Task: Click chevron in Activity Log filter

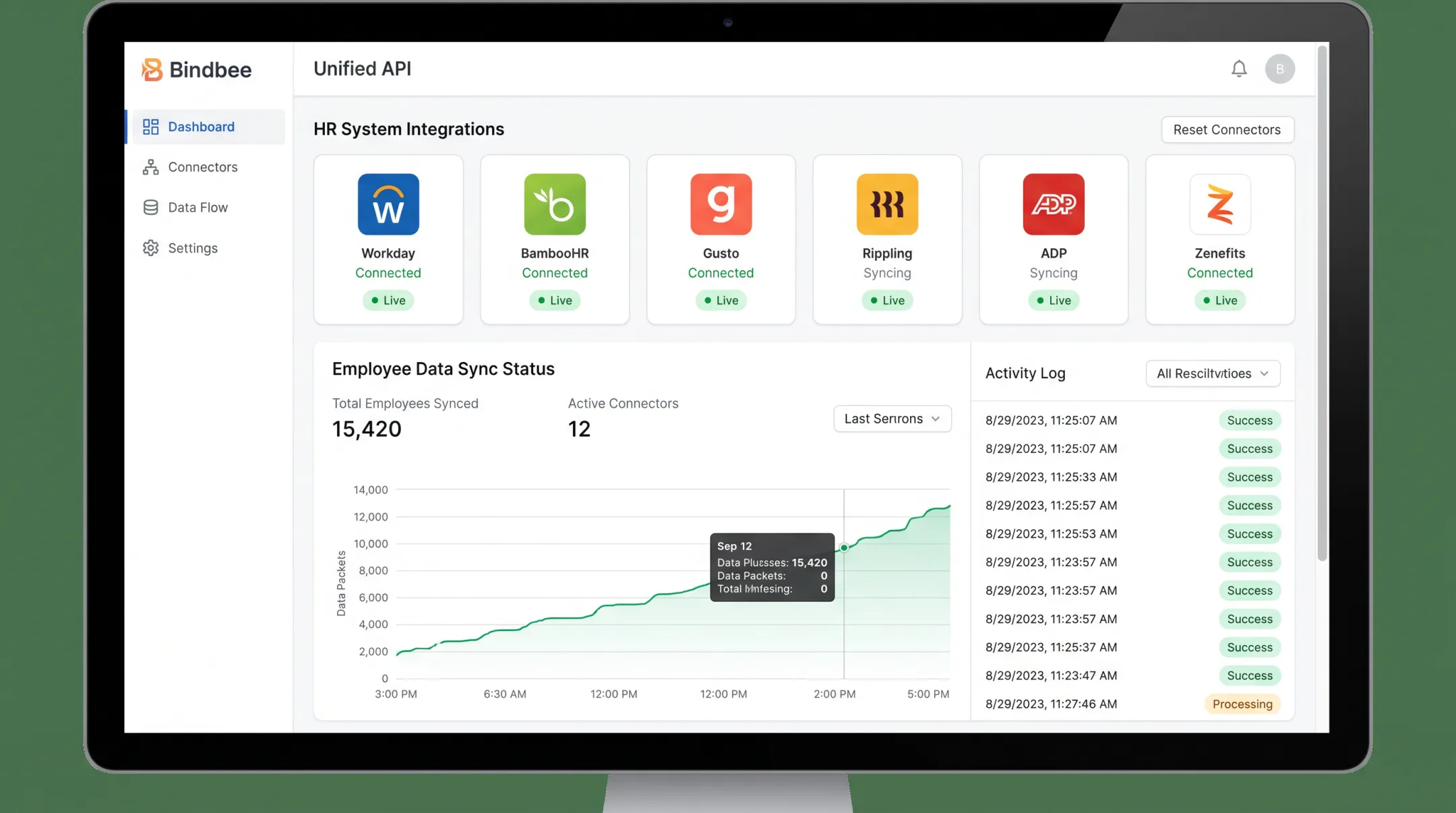Action: (1264, 373)
